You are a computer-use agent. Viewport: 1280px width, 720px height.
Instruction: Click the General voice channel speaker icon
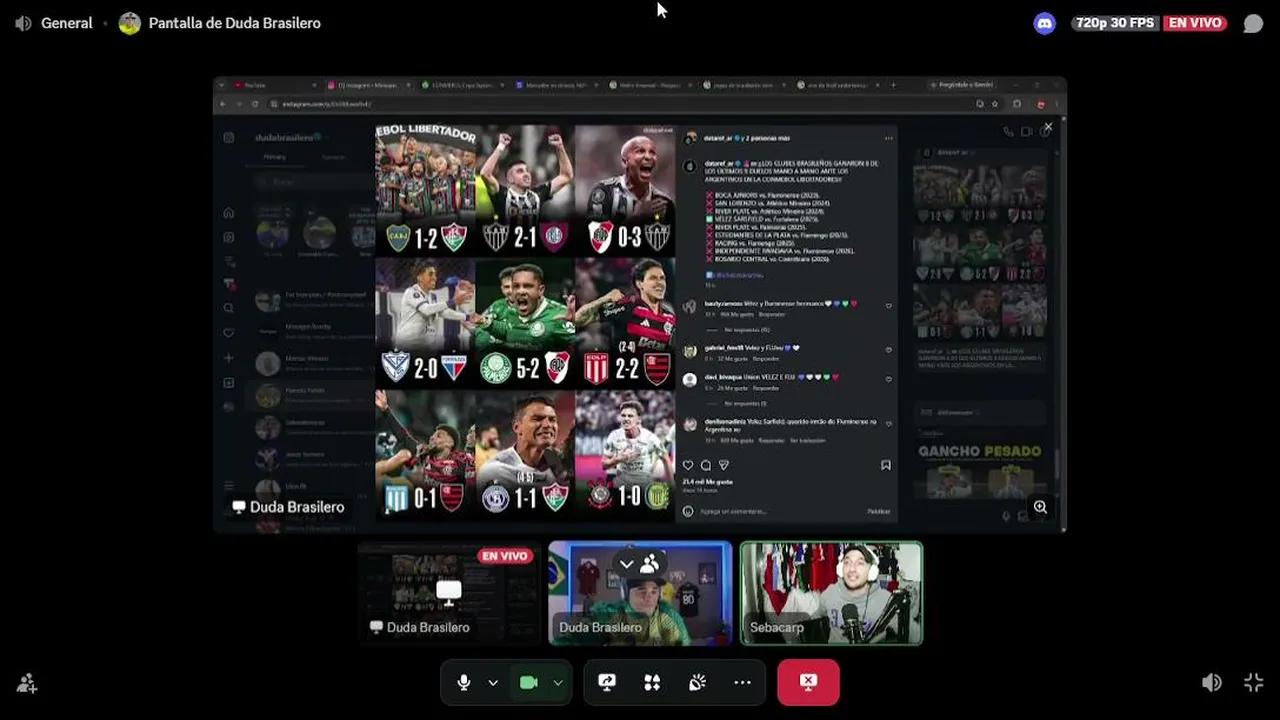(23, 23)
